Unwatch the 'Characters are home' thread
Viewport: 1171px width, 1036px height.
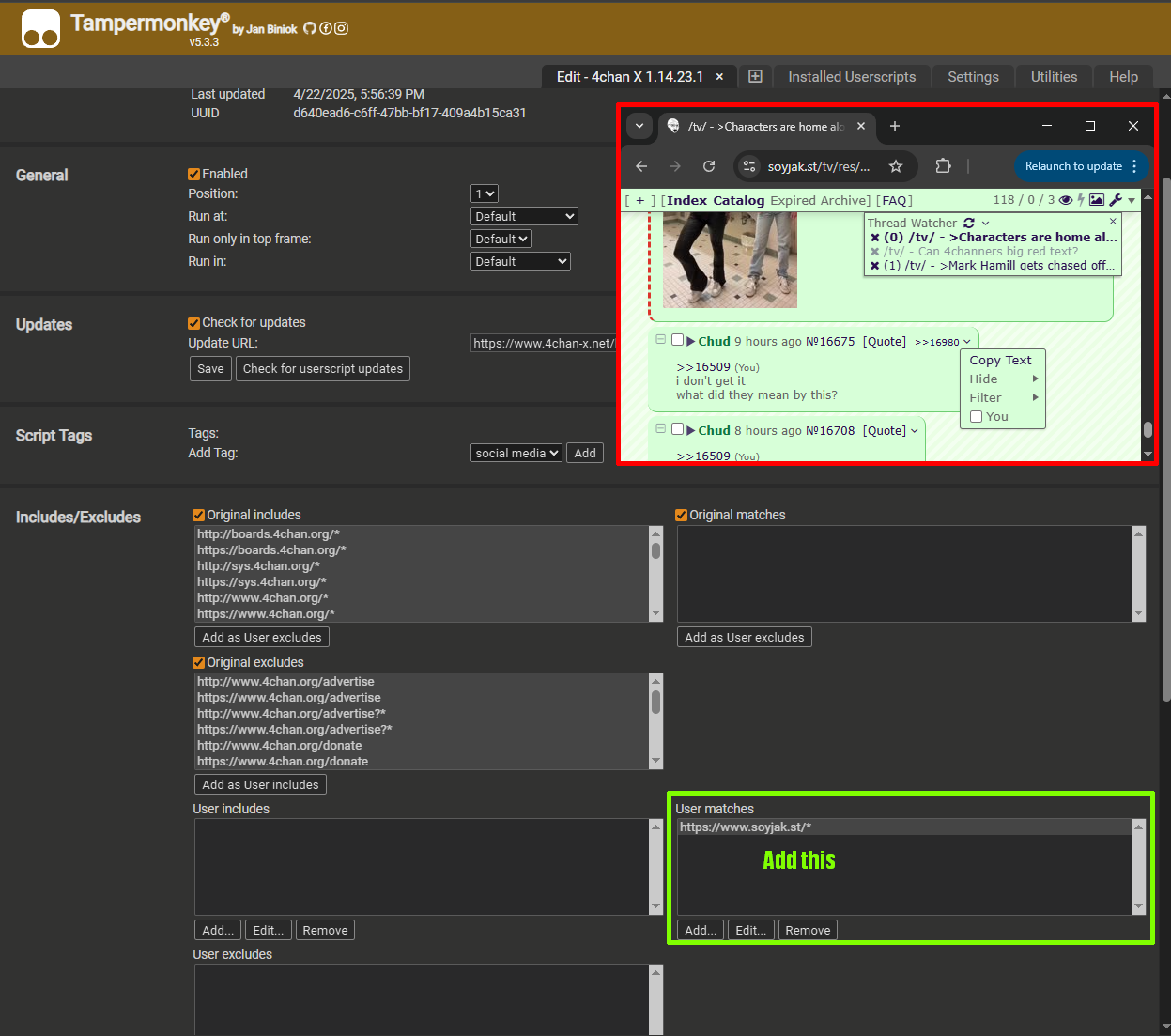click(874, 238)
